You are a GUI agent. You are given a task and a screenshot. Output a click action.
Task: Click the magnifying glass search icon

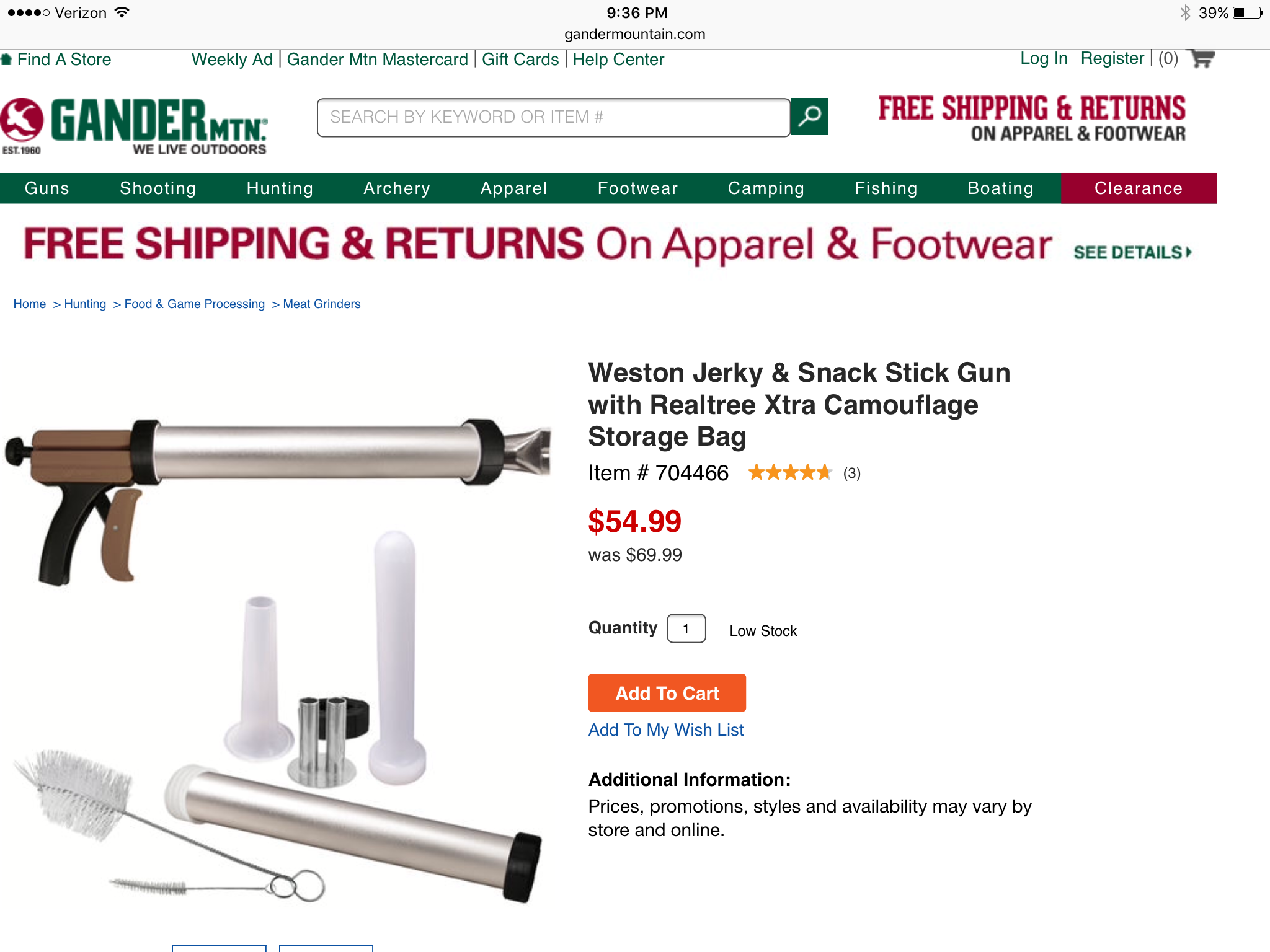coord(809,117)
